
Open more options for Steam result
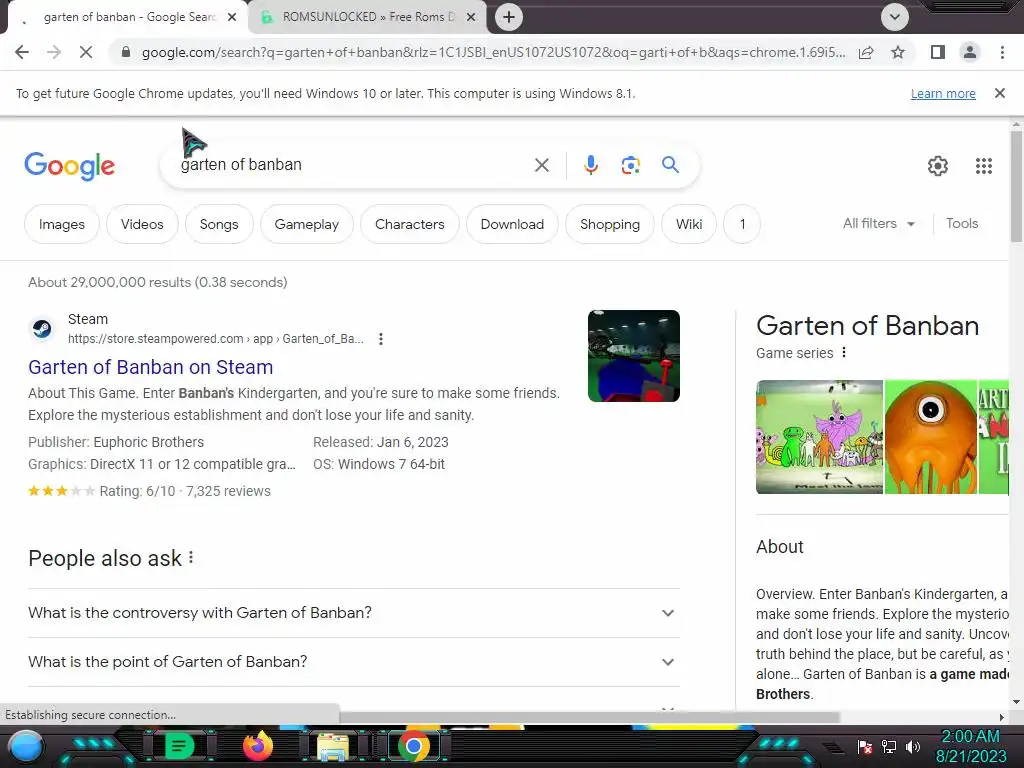tap(381, 339)
